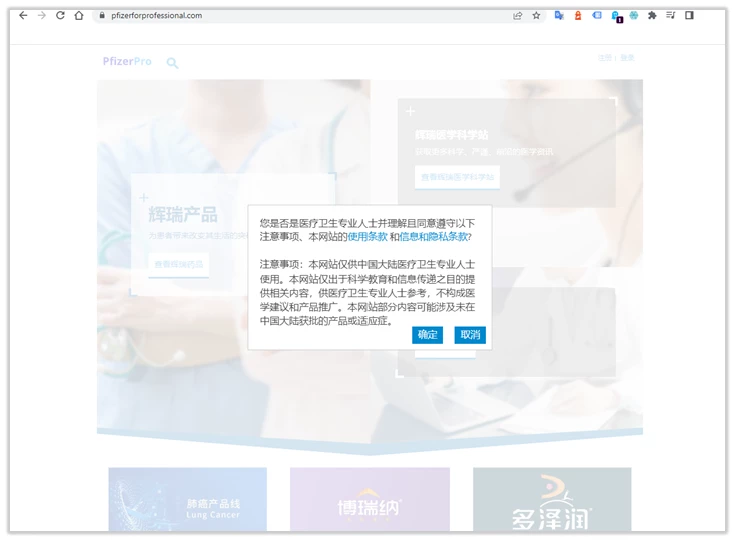Click the 辉瑞医学科学站 heading text
The height and width of the screenshot is (540, 734).
coord(451,135)
